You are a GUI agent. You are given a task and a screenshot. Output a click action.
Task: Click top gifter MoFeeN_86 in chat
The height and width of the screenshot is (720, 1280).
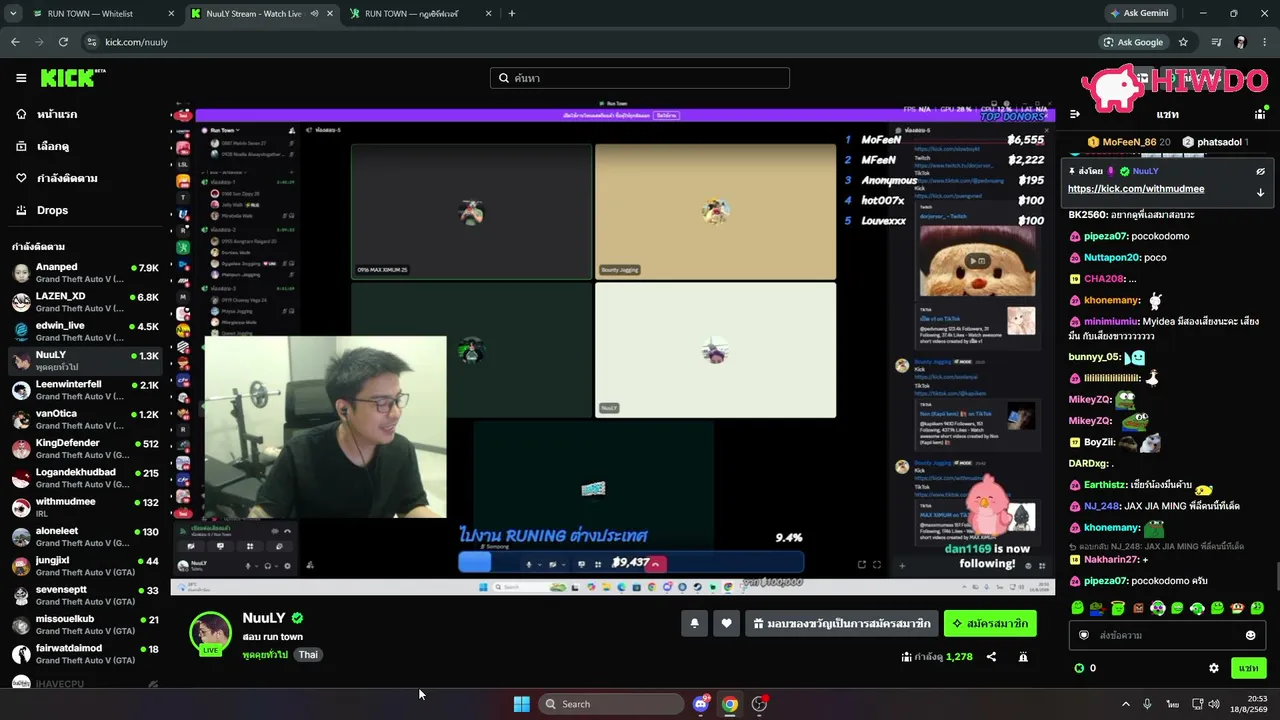pos(1129,142)
